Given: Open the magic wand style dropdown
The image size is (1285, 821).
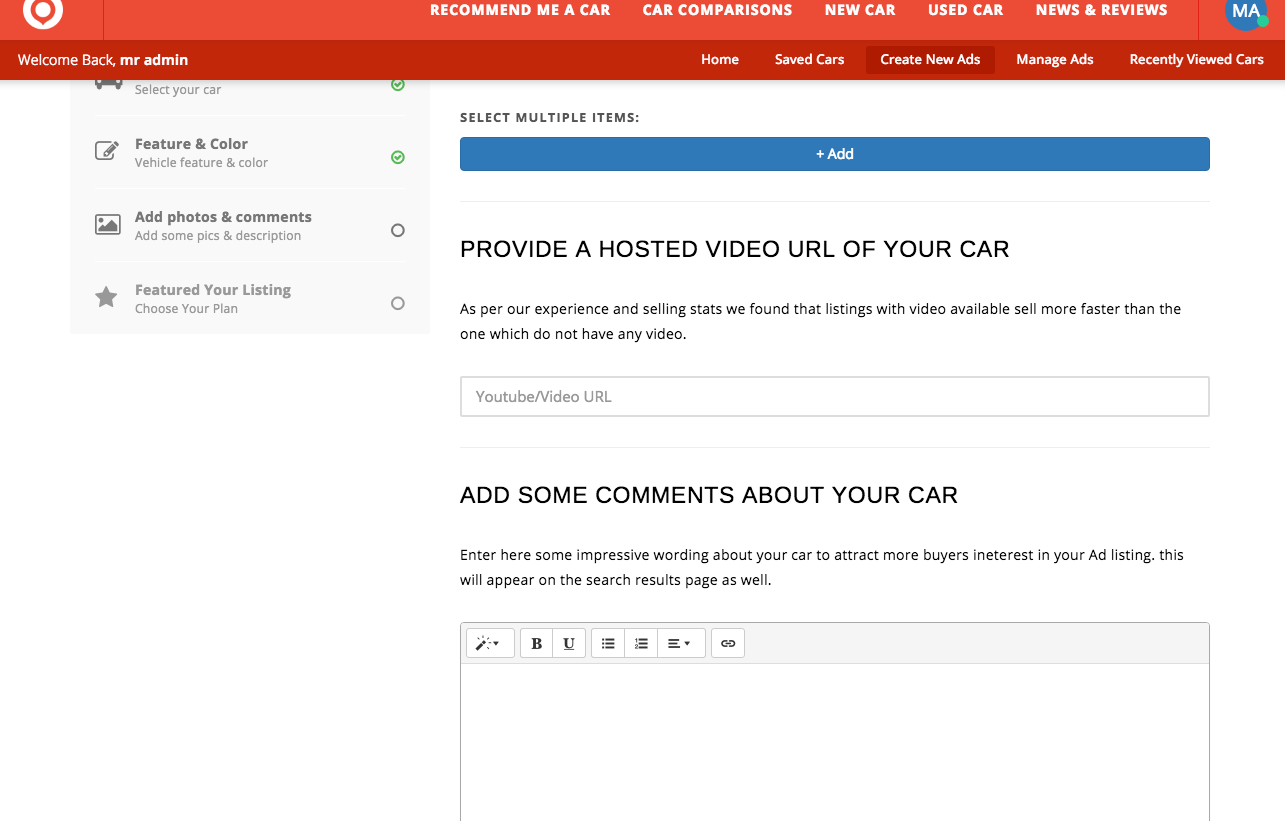Looking at the screenshot, I should coord(490,643).
